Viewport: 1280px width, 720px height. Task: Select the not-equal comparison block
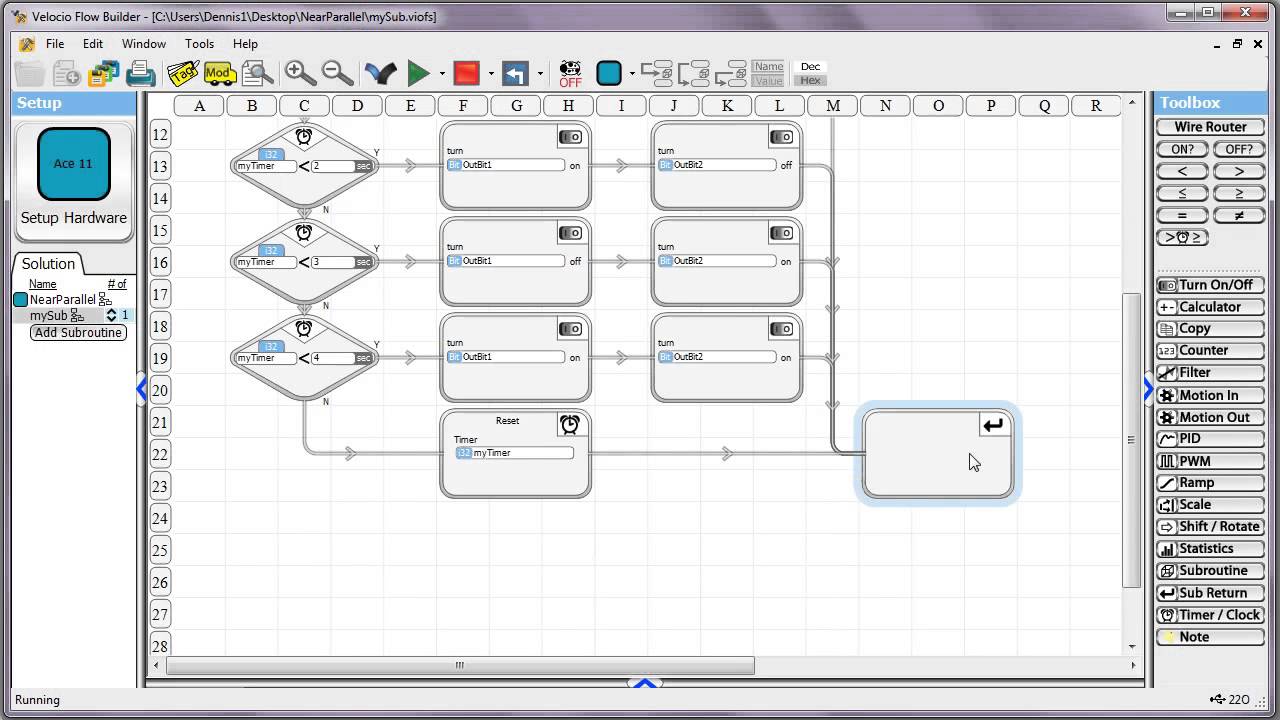pos(1238,215)
